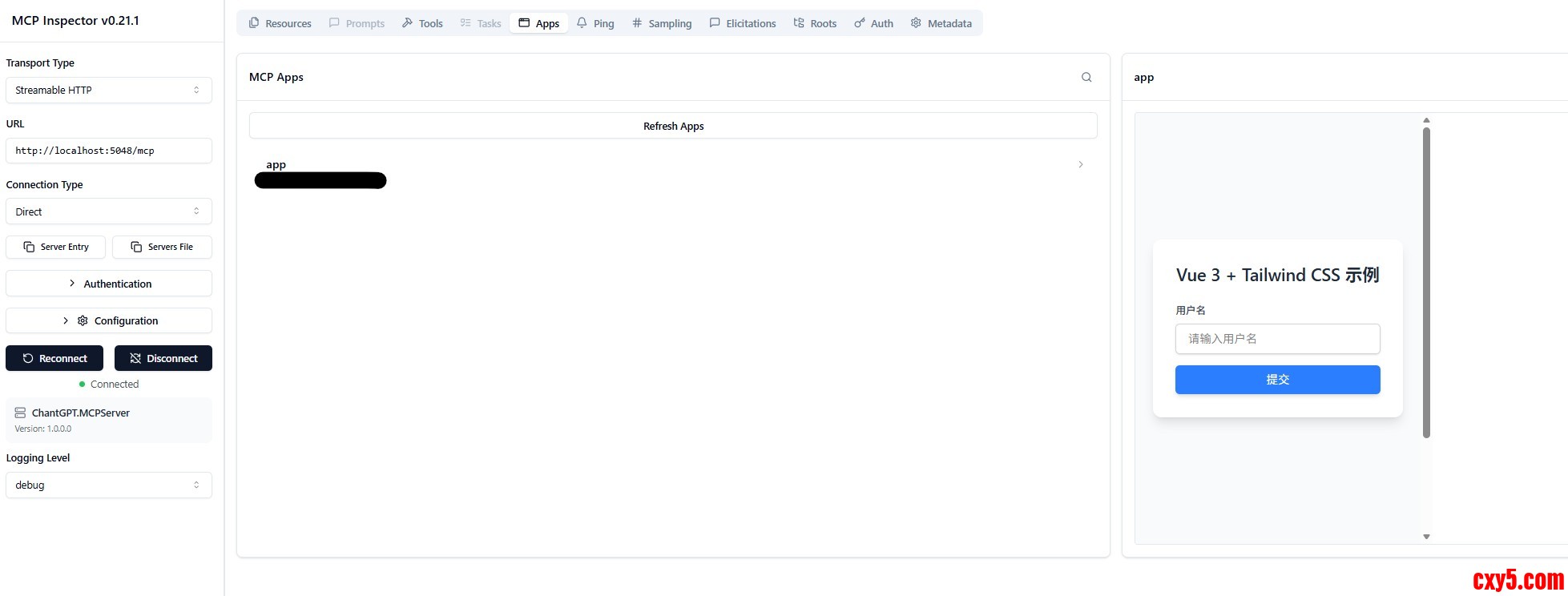This screenshot has width=1568, height=596.
Task: Expand the Authentication section
Action: pyautogui.click(x=109, y=284)
